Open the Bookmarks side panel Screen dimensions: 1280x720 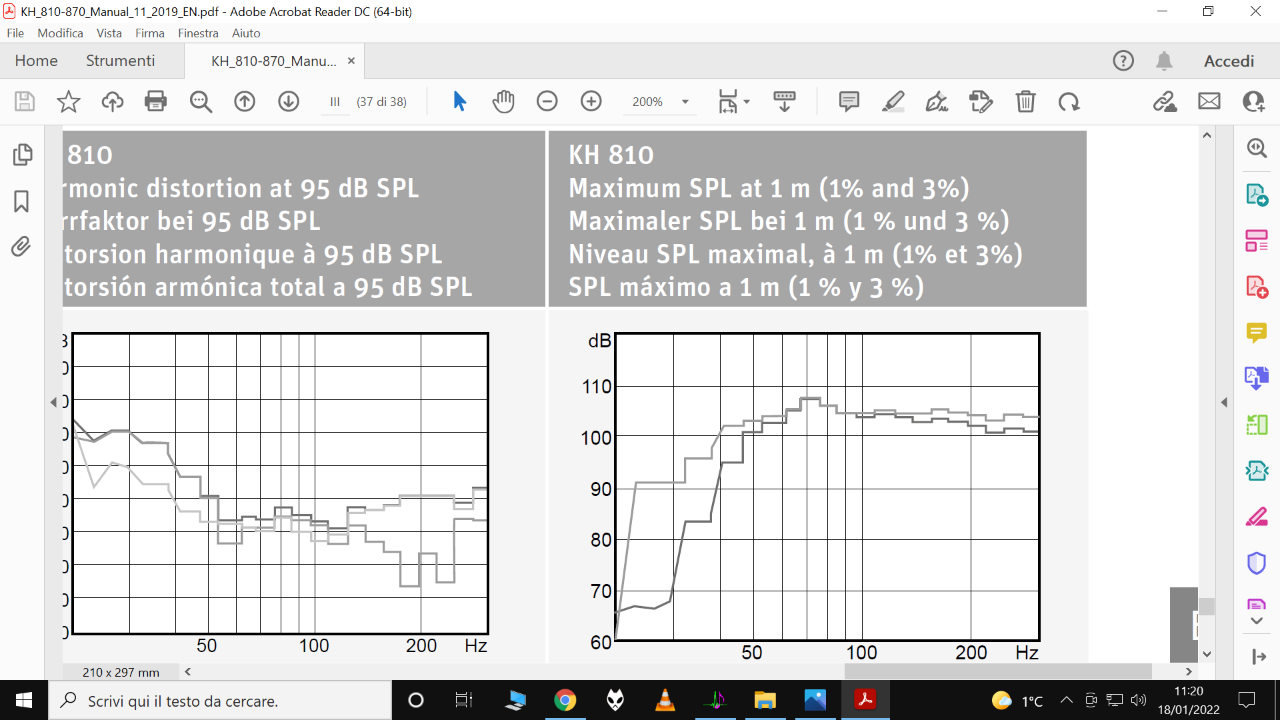tap(21, 201)
